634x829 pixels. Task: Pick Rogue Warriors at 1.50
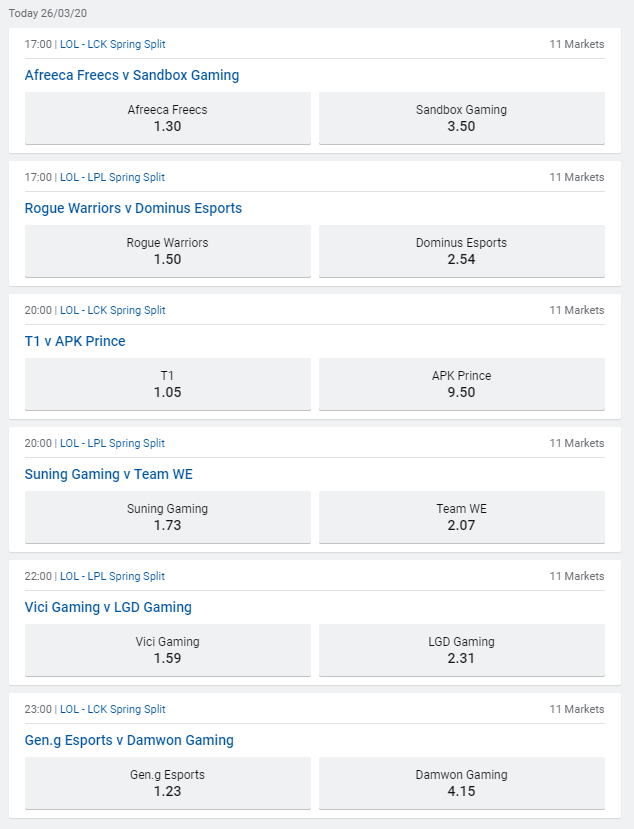(168, 251)
